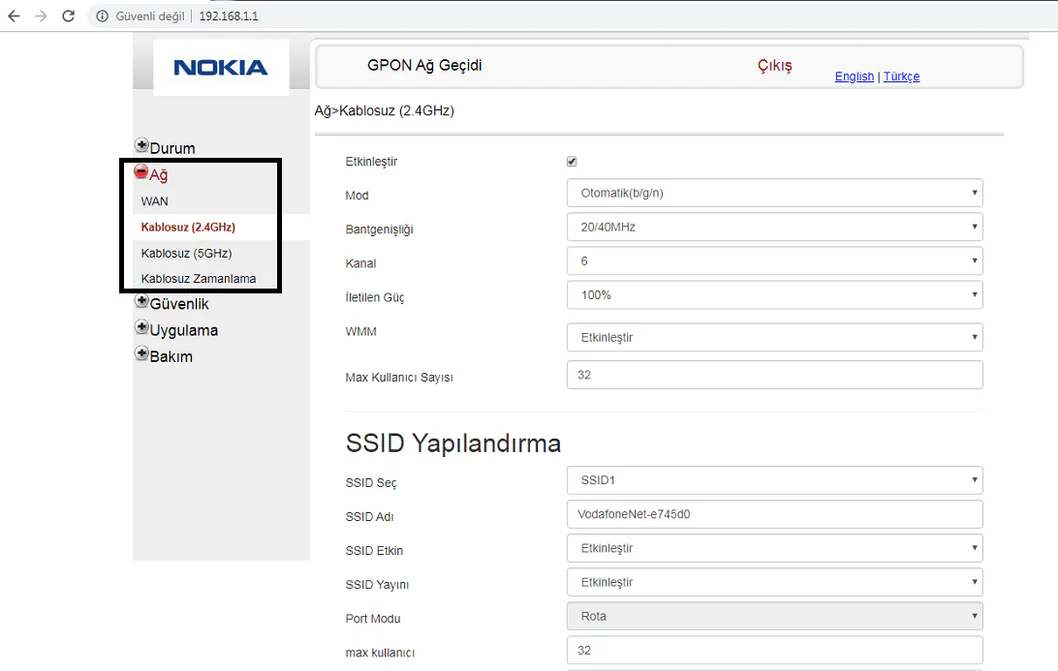
Task: Click the Güvenli değil info icon
Action: coord(101,16)
